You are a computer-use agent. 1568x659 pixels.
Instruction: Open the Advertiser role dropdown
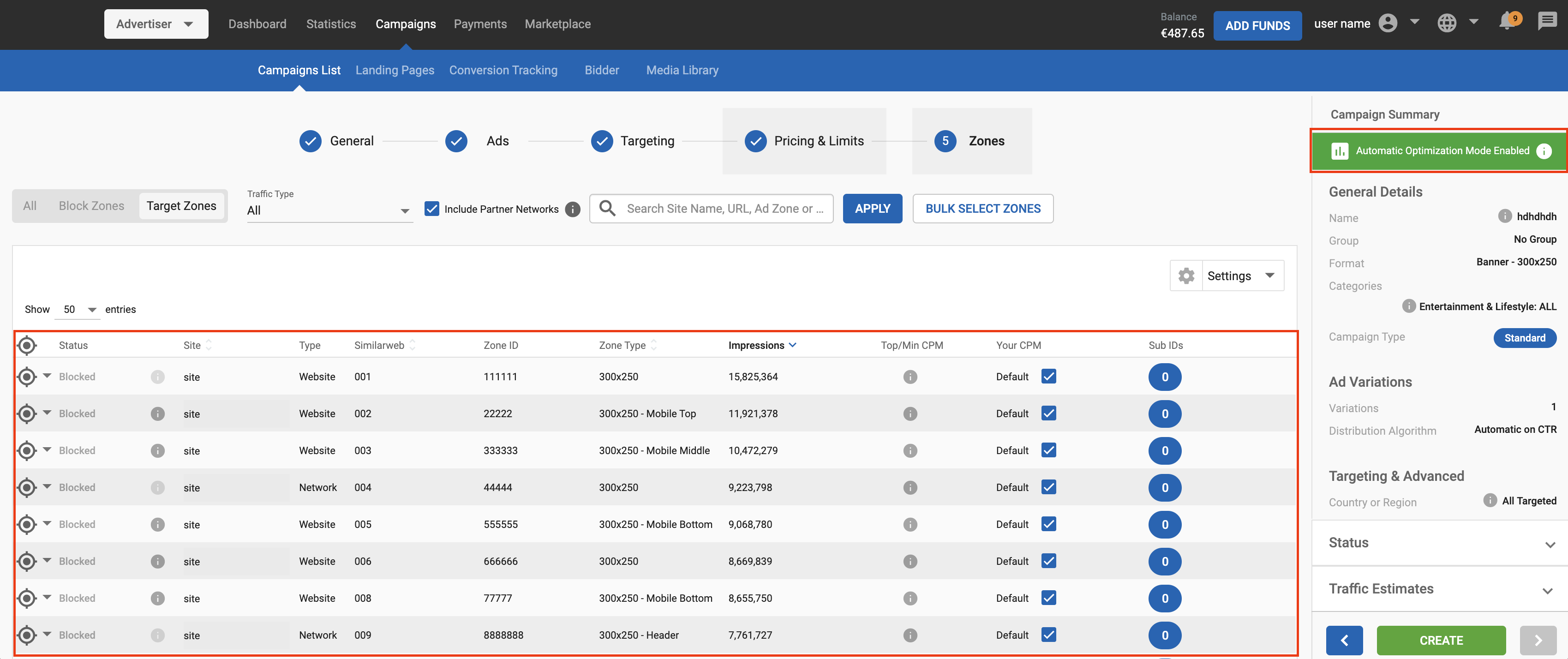click(156, 24)
